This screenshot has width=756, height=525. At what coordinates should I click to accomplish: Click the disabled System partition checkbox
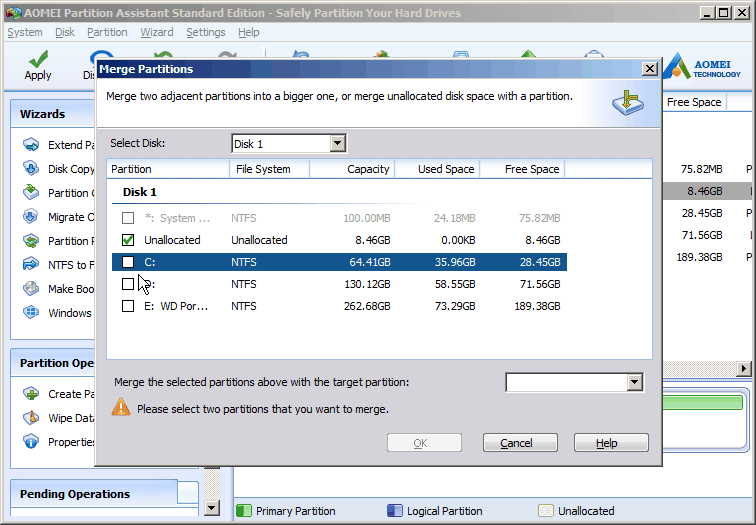pos(128,218)
